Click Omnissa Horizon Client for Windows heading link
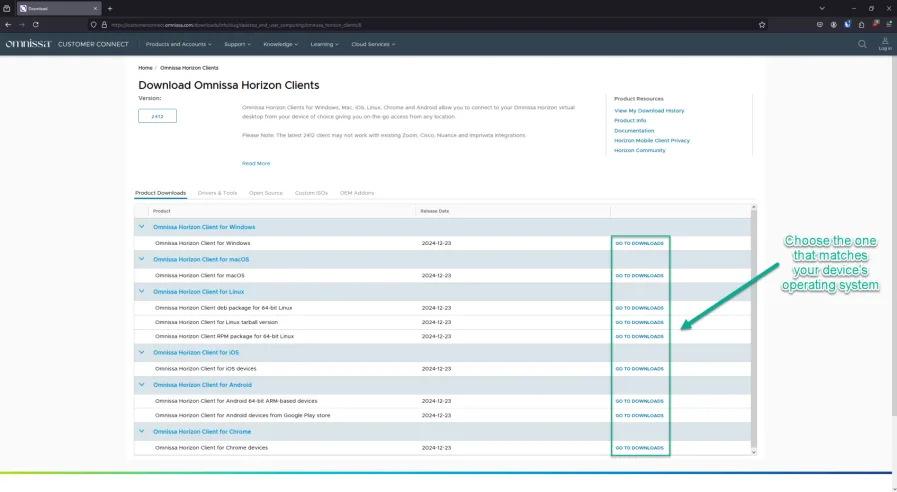The width and height of the screenshot is (897, 492). pos(204,227)
